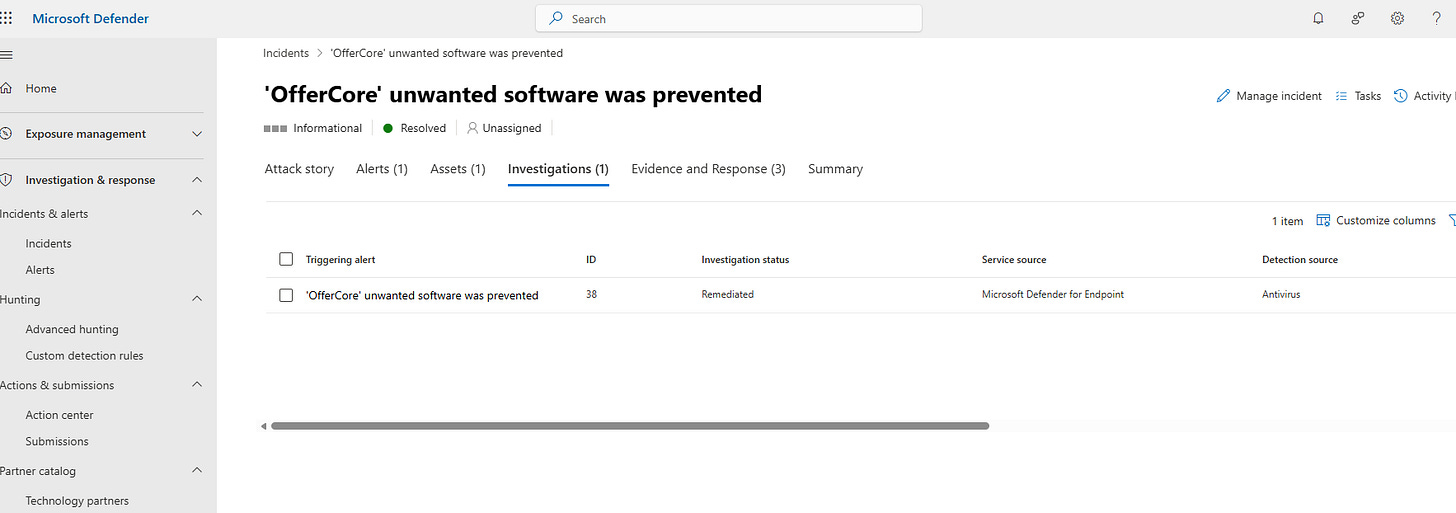The width and height of the screenshot is (1456, 513).
Task: Collapse the Incidents & alerts chevron
Action: 197,213
